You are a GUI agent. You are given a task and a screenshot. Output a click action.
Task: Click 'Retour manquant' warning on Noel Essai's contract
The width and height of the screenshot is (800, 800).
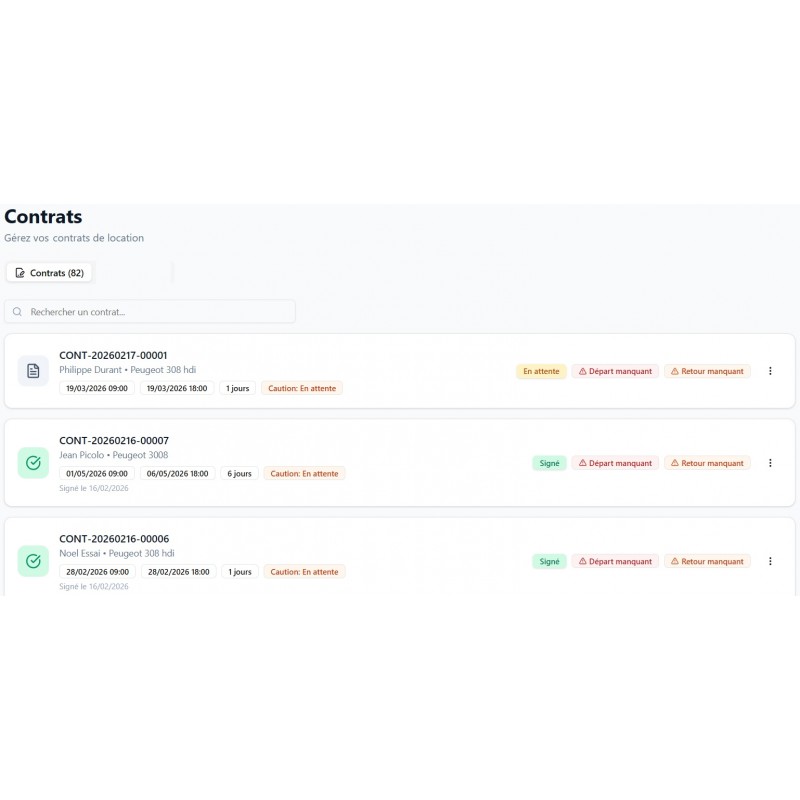pyautogui.click(x=707, y=561)
